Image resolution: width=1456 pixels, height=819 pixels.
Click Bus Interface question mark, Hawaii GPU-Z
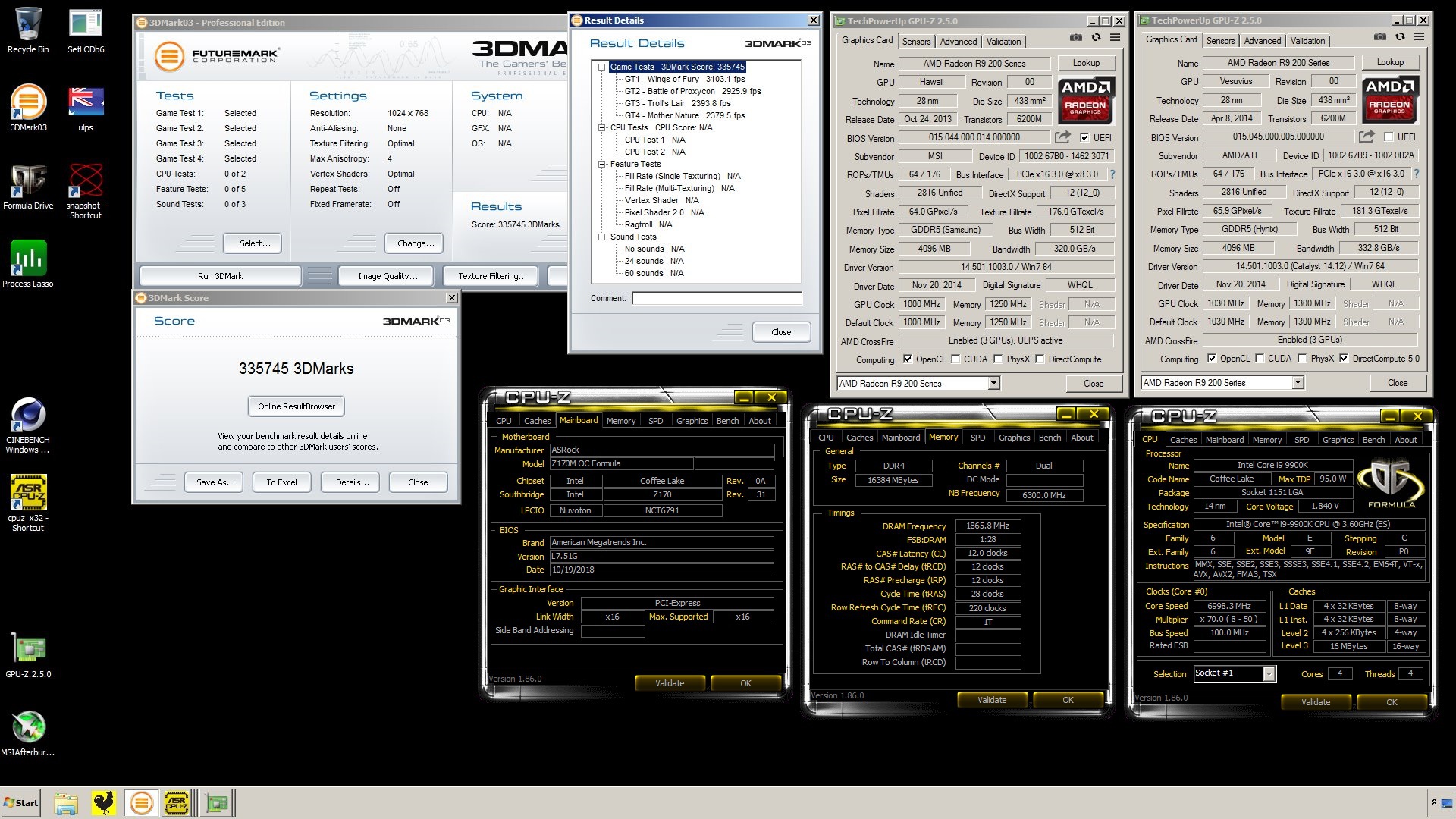click(1112, 174)
